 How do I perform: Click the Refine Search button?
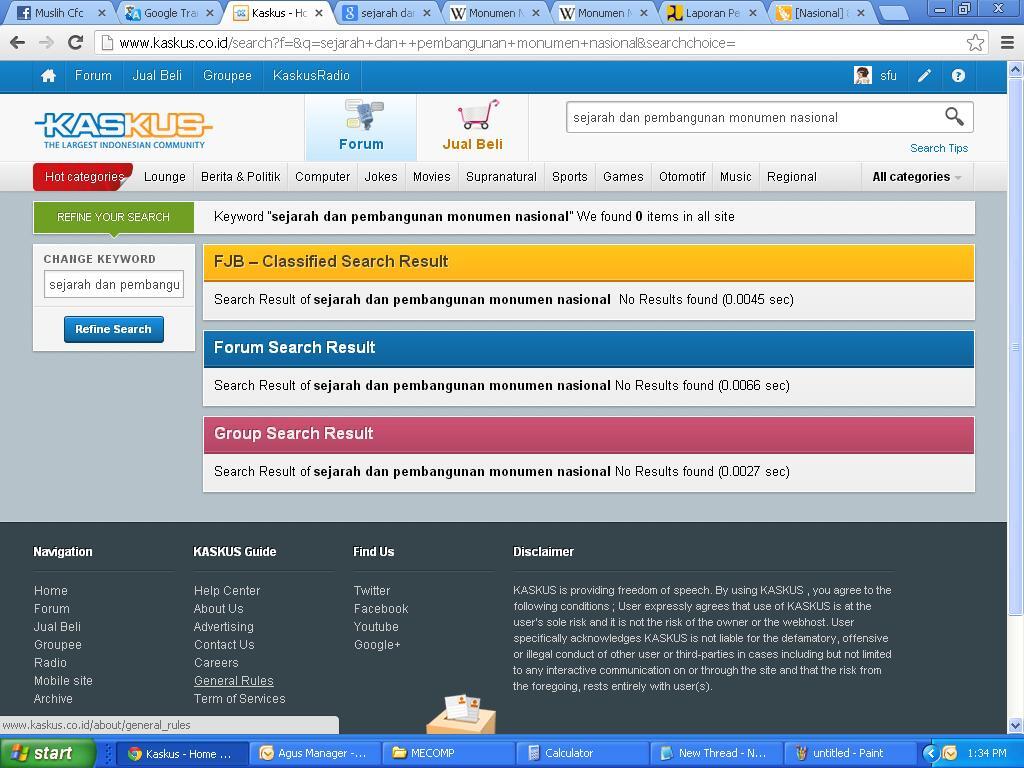click(114, 329)
